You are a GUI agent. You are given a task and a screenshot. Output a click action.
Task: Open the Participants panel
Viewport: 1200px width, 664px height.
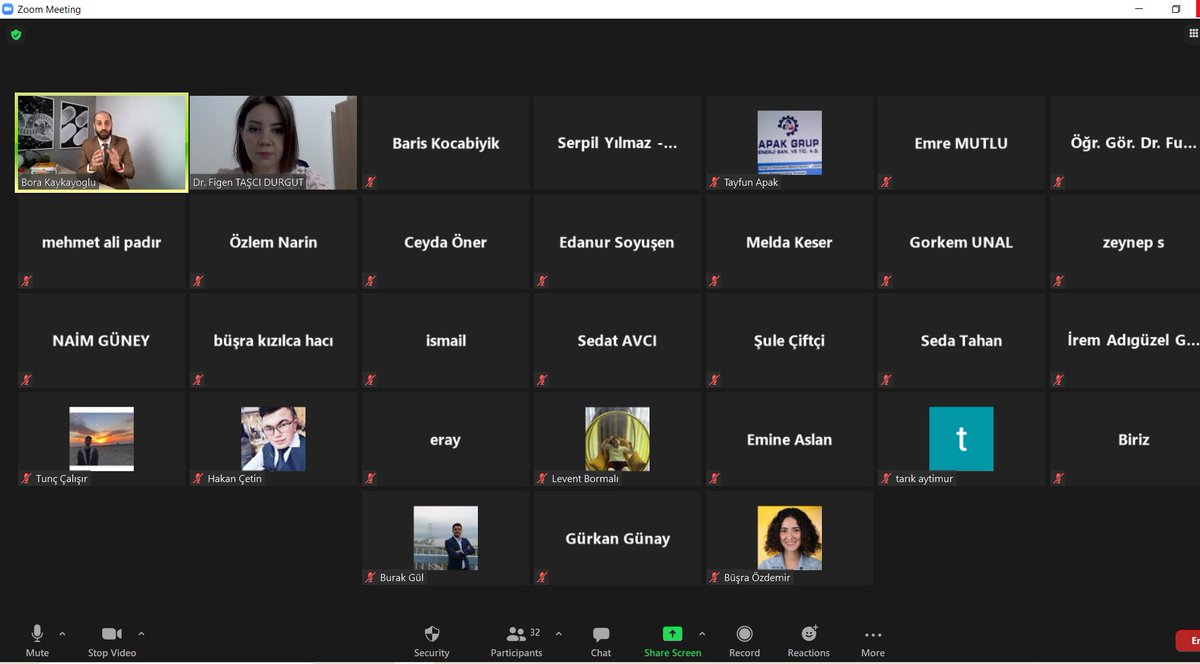516,640
